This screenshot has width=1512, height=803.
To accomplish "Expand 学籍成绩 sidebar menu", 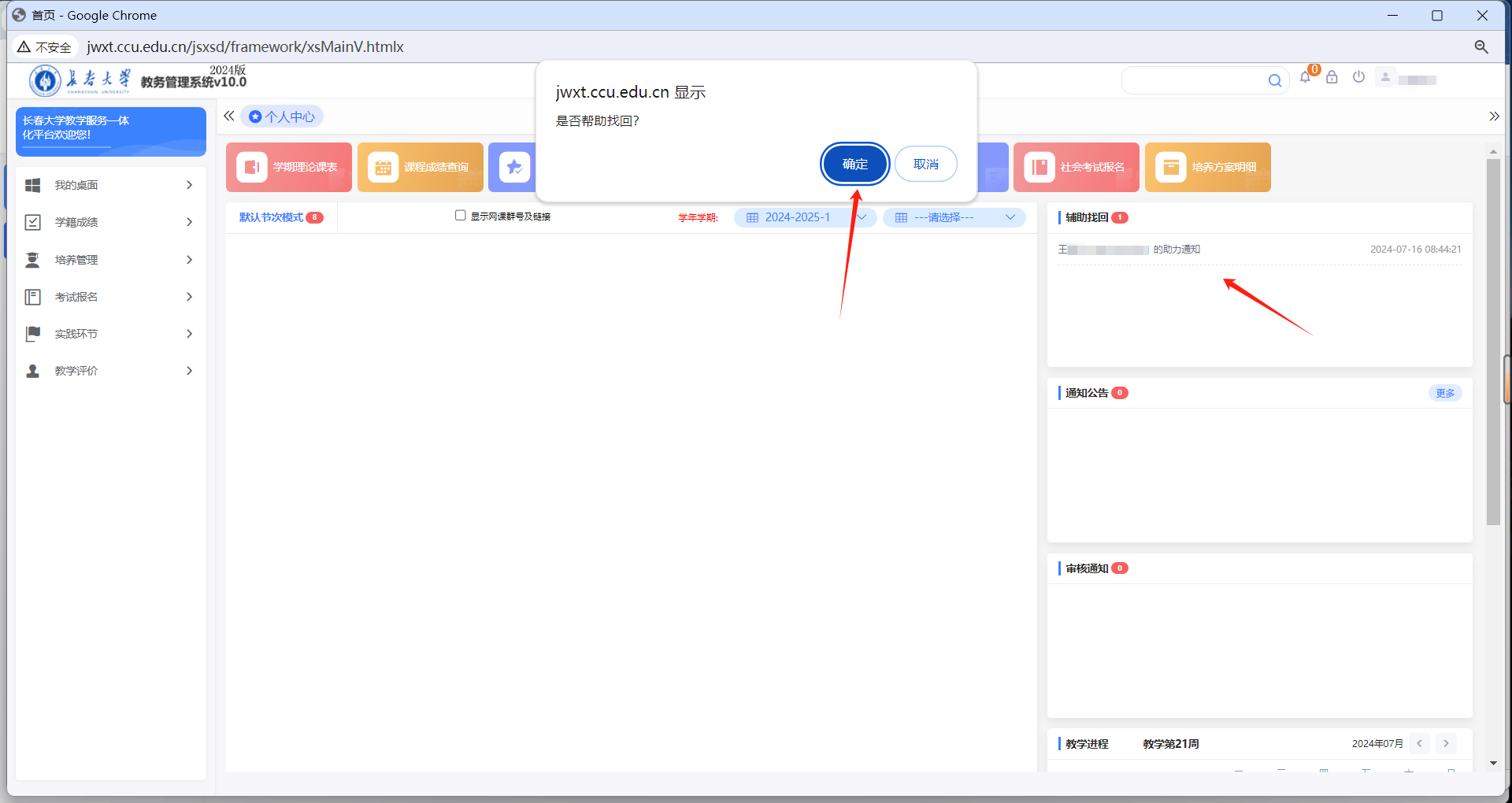I will click(110, 222).
